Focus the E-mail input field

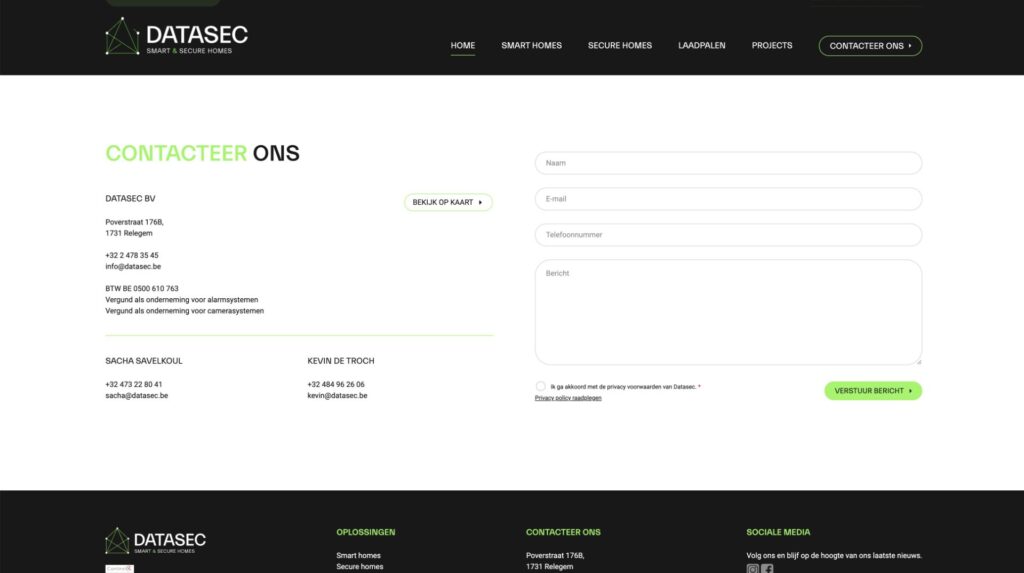[x=728, y=199]
